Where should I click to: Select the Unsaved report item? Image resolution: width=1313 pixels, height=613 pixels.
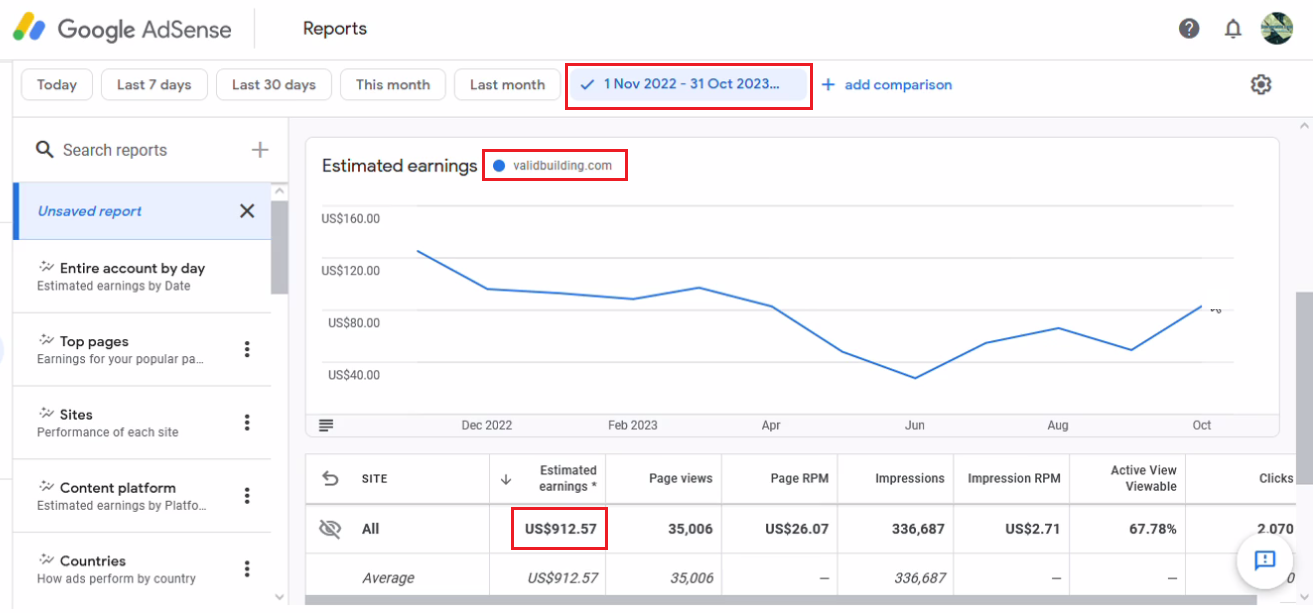tap(142, 211)
